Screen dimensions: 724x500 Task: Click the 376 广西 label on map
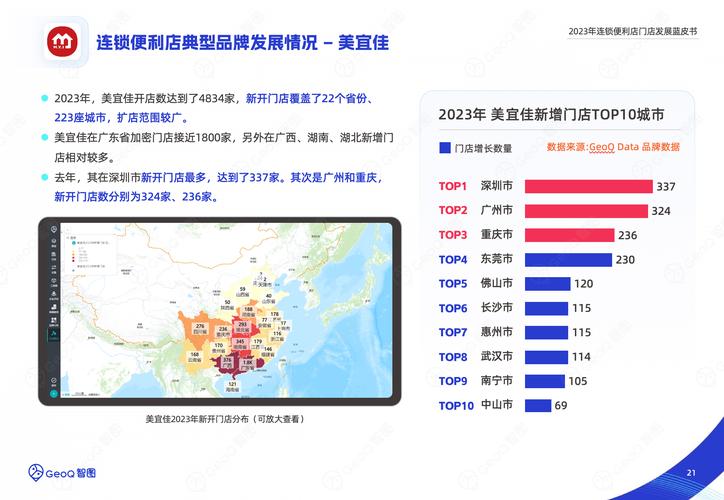(227, 363)
